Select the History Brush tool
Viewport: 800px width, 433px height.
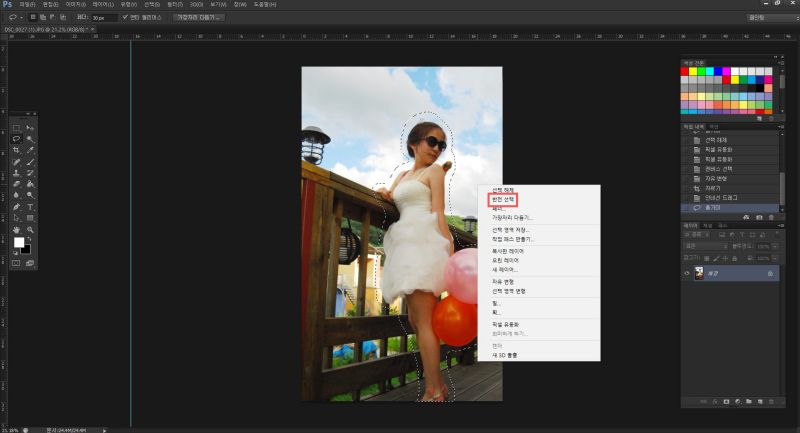30,173
